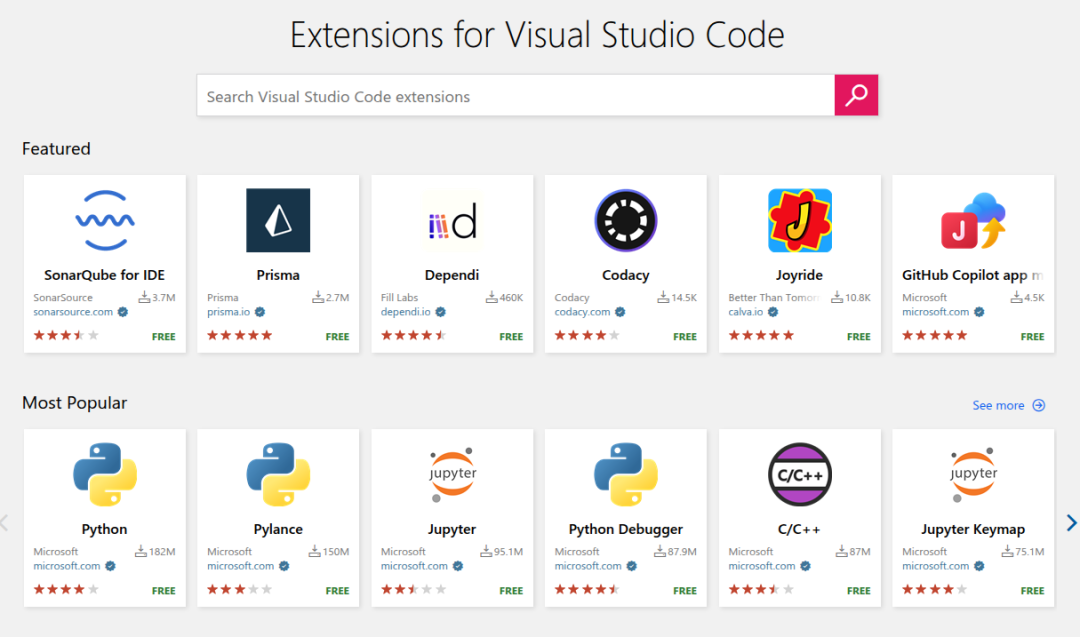Select the C/C++ extension title
Image resolution: width=1080 pixels, height=637 pixels.
[x=799, y=530]
